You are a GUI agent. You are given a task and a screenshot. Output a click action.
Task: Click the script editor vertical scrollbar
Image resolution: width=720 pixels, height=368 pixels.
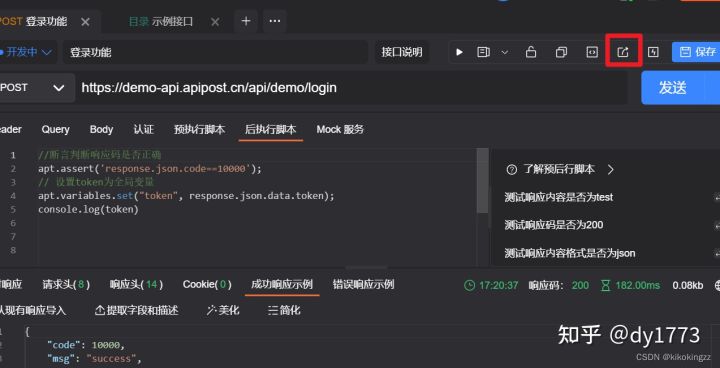click(x=483, y=181)
